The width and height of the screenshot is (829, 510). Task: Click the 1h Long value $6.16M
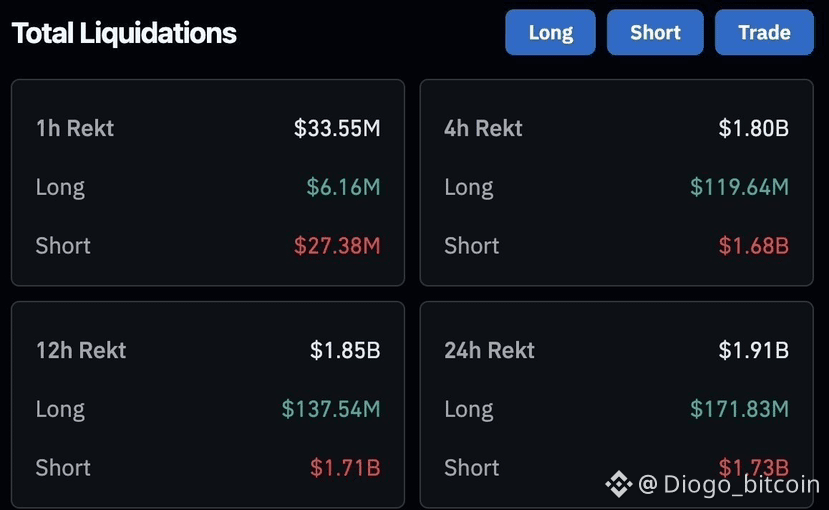(344, 187)
